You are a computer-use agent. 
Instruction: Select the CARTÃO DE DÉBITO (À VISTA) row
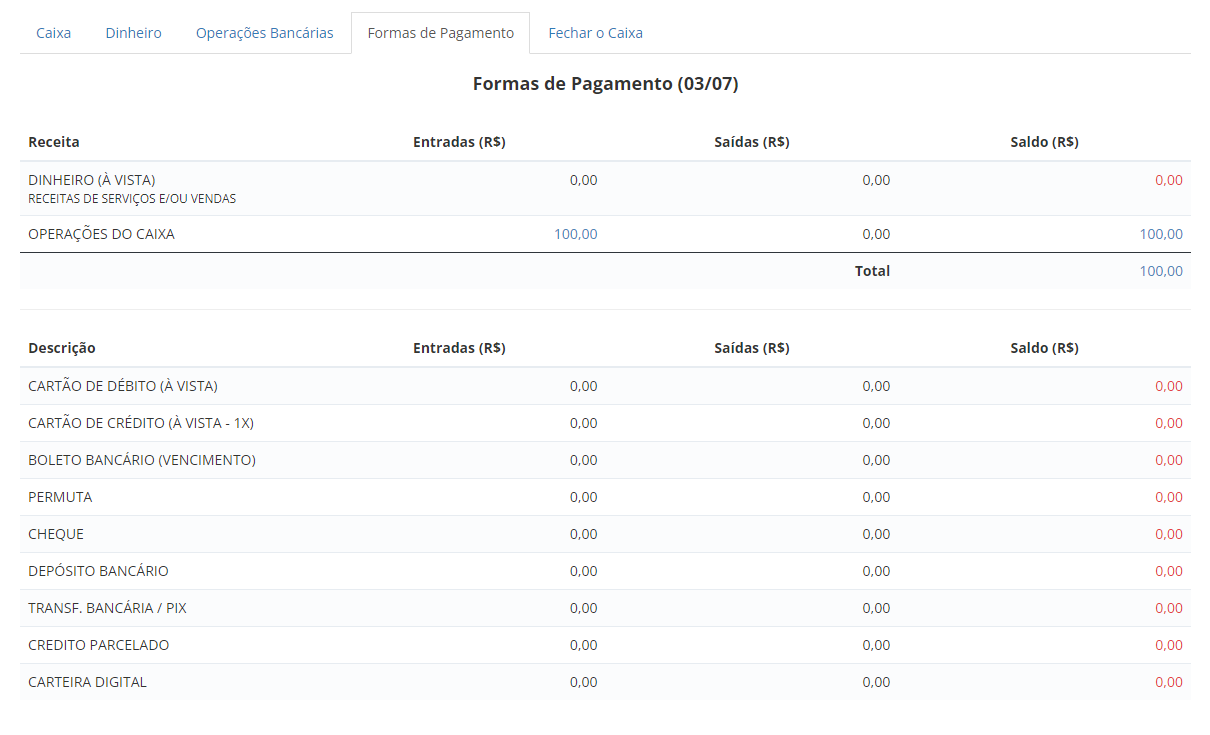605,386
